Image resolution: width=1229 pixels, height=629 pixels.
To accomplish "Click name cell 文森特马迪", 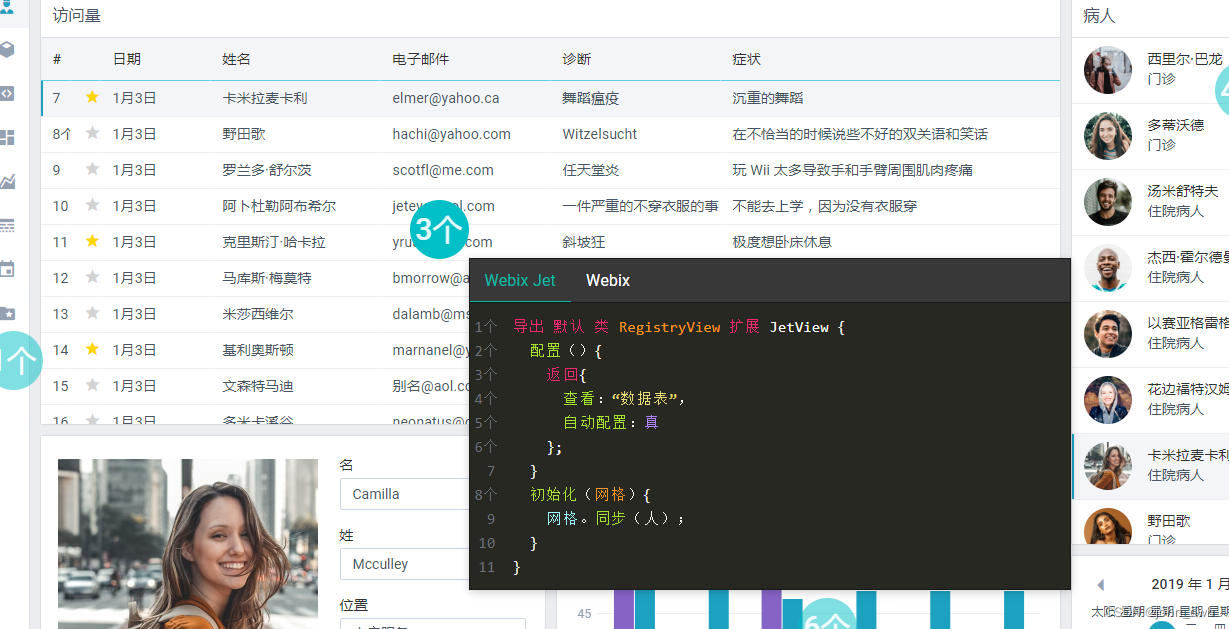I will point(258,386).
